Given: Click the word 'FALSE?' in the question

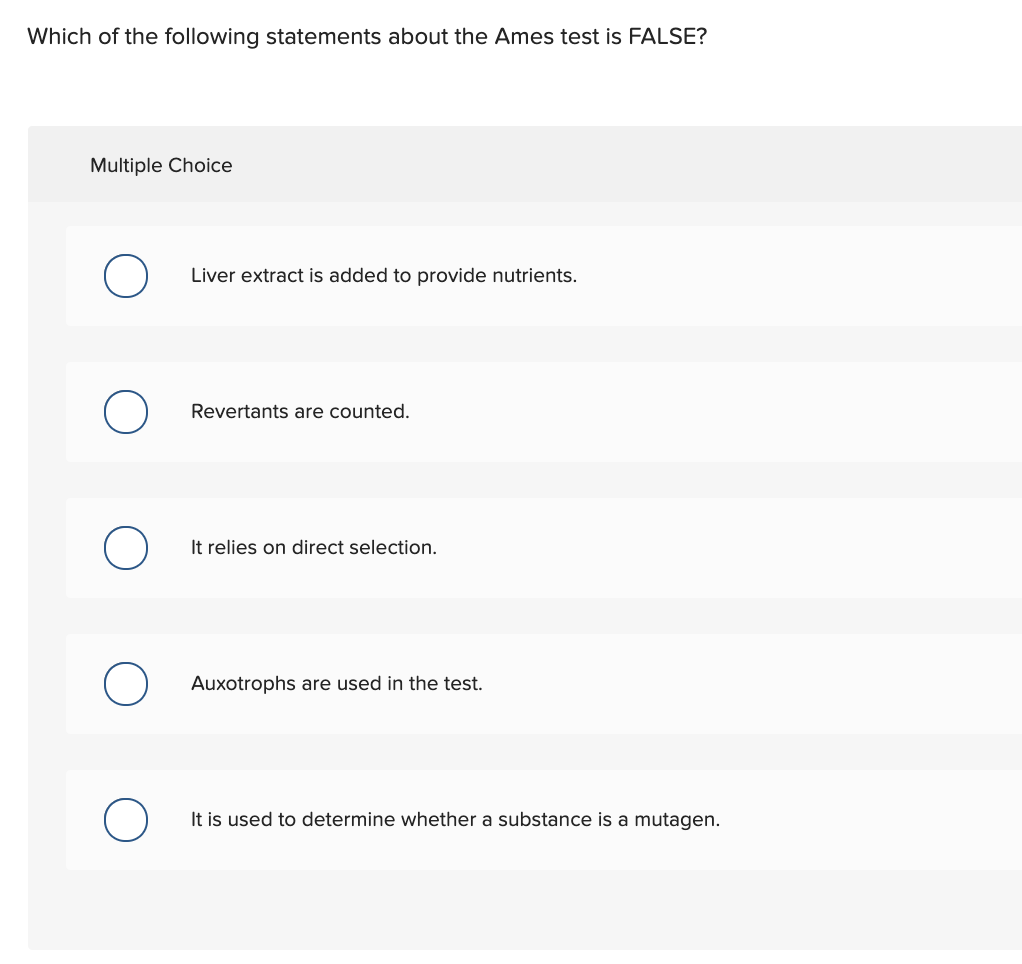Looking at the screenshot, I should coord(668,37).
